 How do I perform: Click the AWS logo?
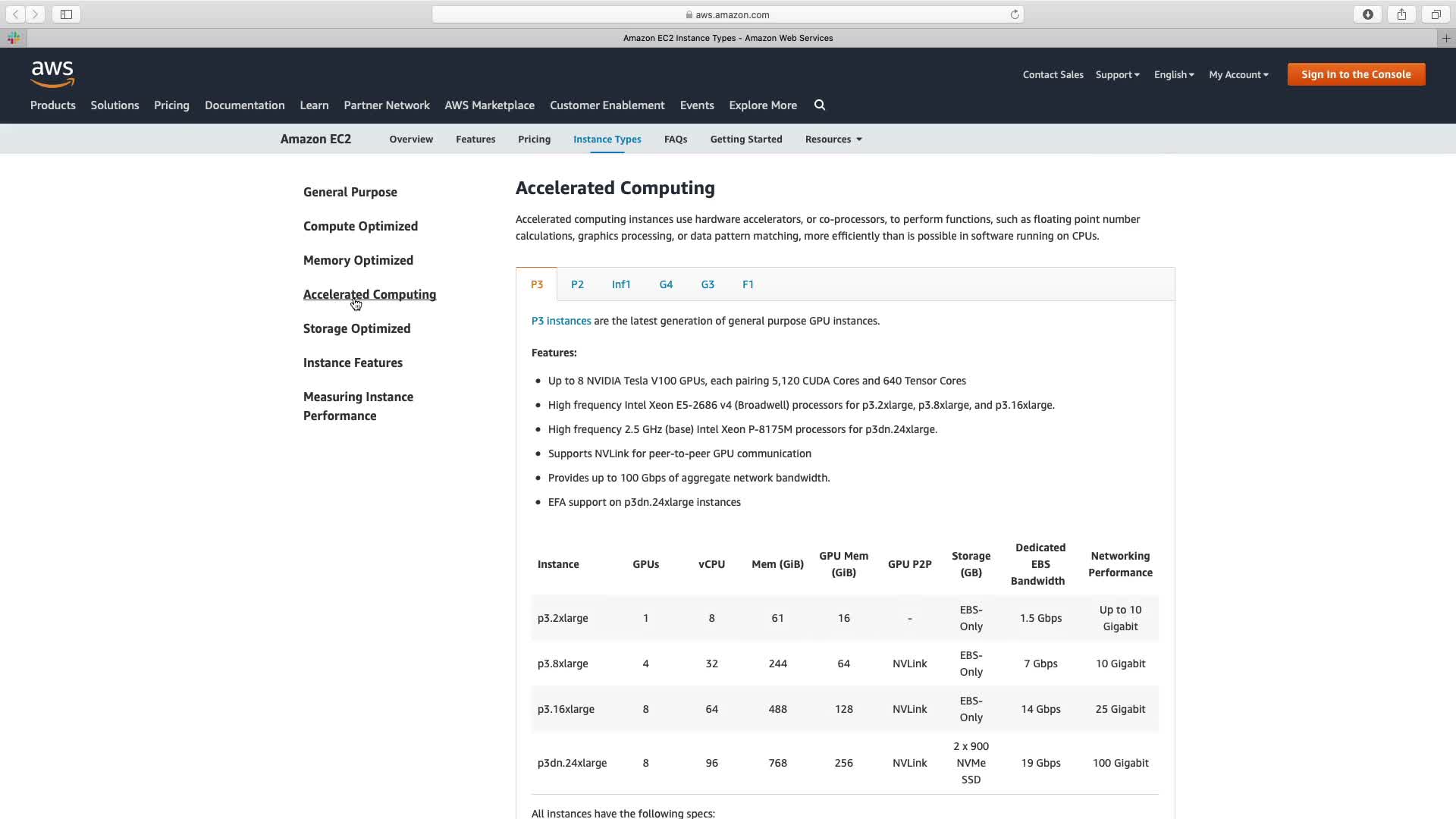(x=52, y=74)
